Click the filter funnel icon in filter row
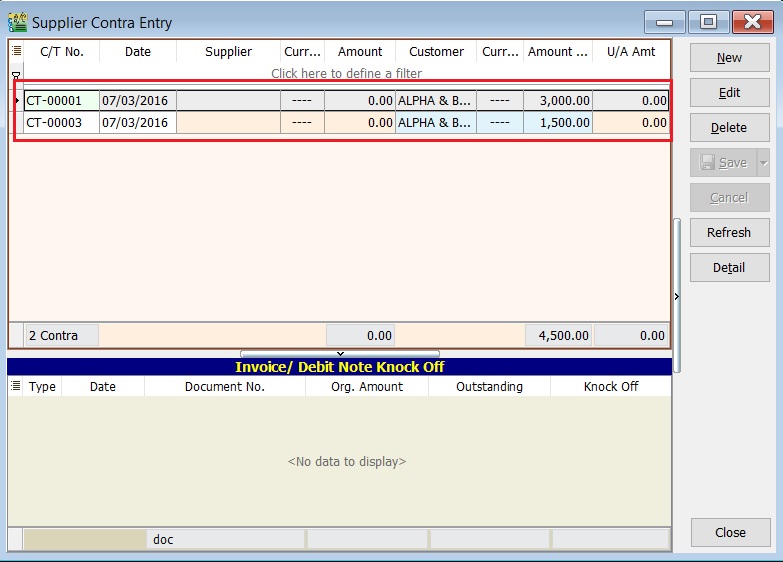The image size is (783, 562). point(15,75)
